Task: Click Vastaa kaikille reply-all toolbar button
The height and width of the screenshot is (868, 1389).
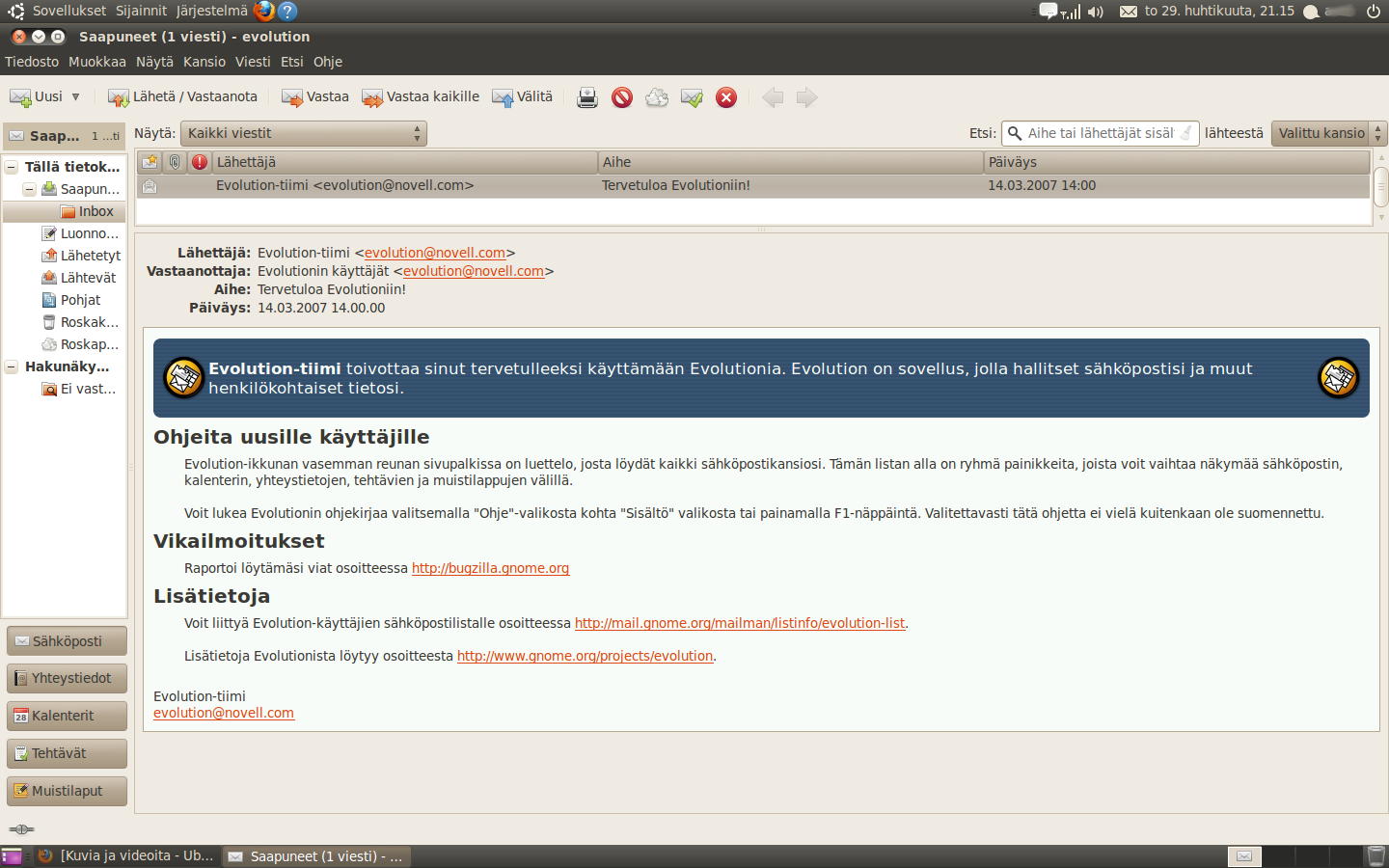Action: pyautogui.click(x=421, y=97)
